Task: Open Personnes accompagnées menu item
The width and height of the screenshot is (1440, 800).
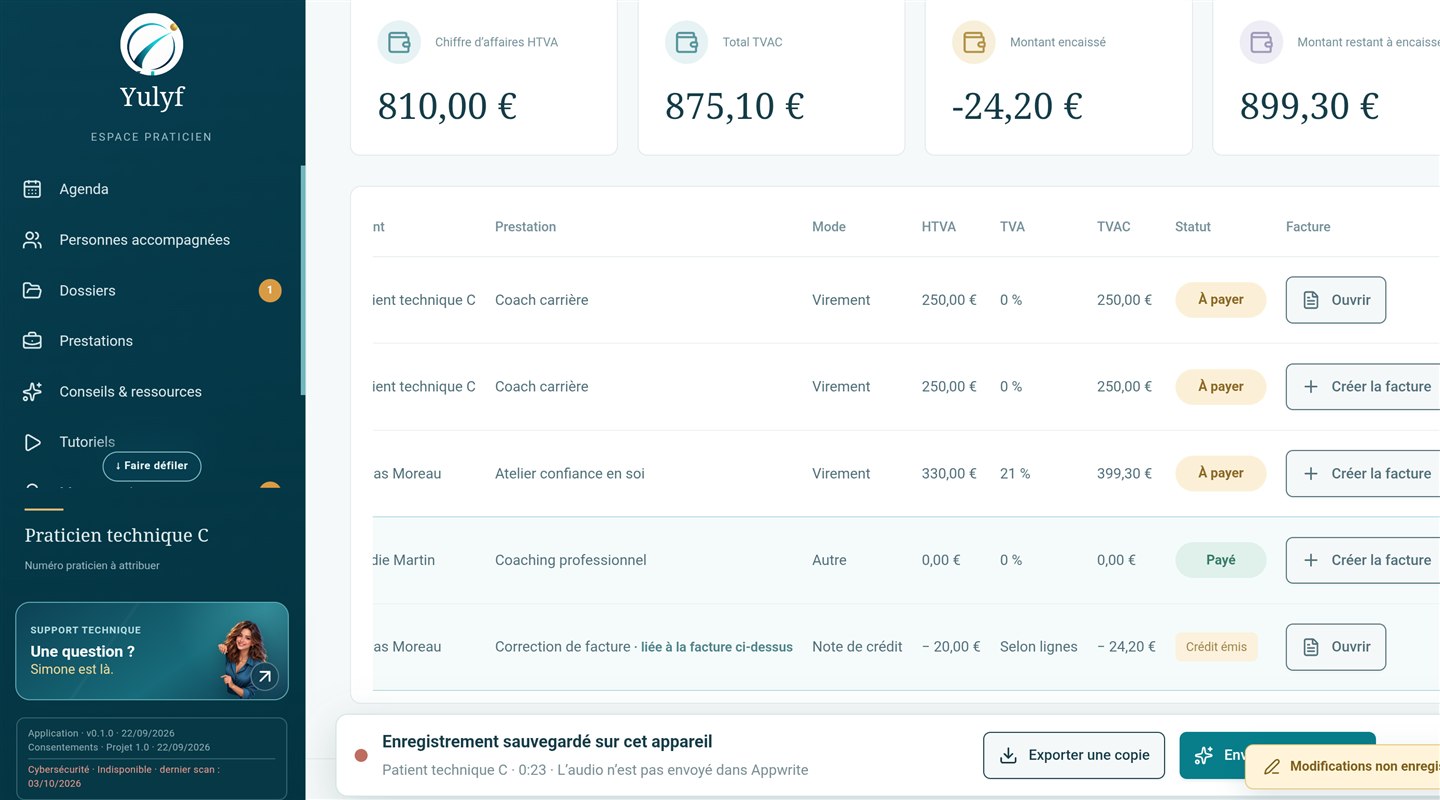Action: 145,240
